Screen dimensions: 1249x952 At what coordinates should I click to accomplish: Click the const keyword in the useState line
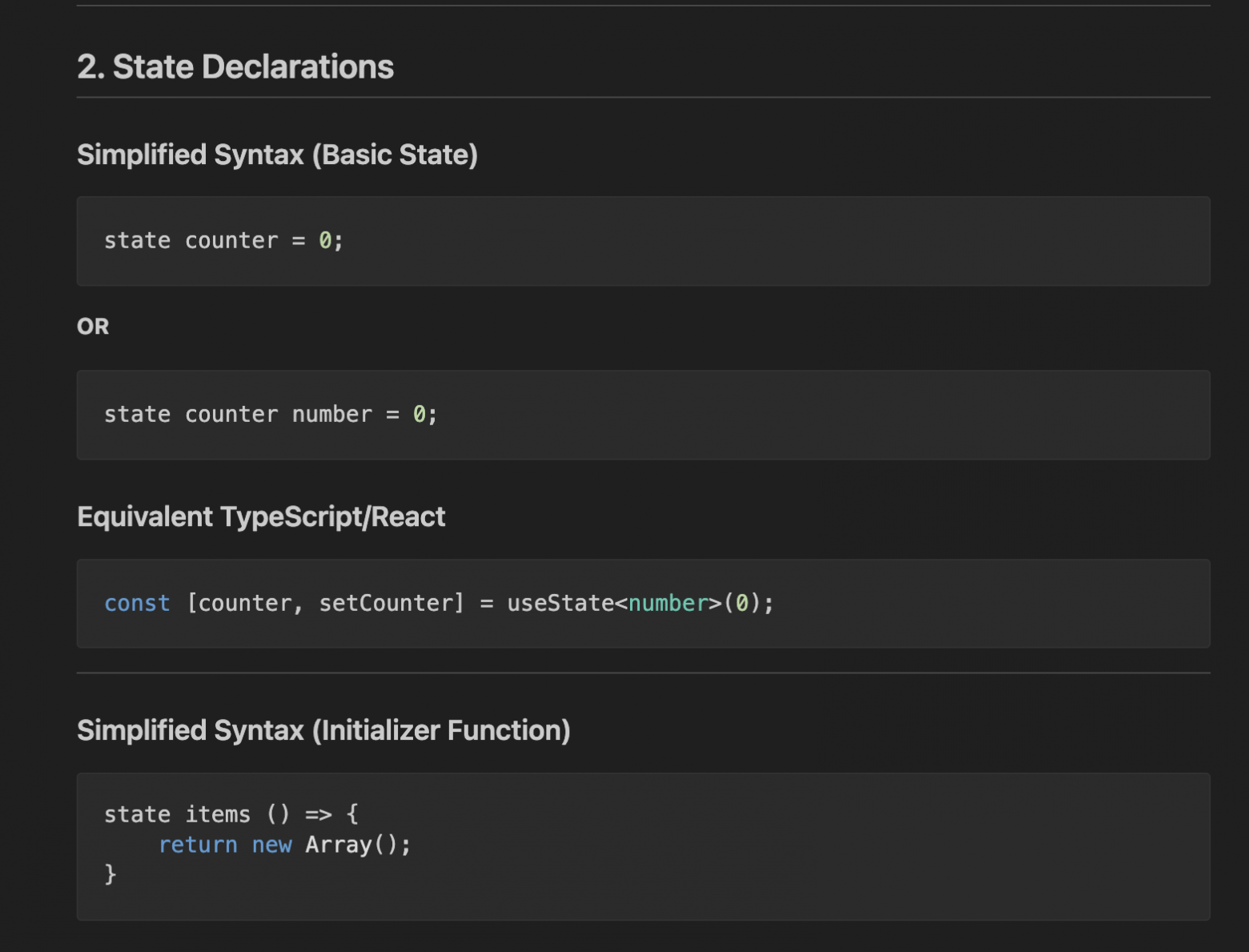(137, 603)
